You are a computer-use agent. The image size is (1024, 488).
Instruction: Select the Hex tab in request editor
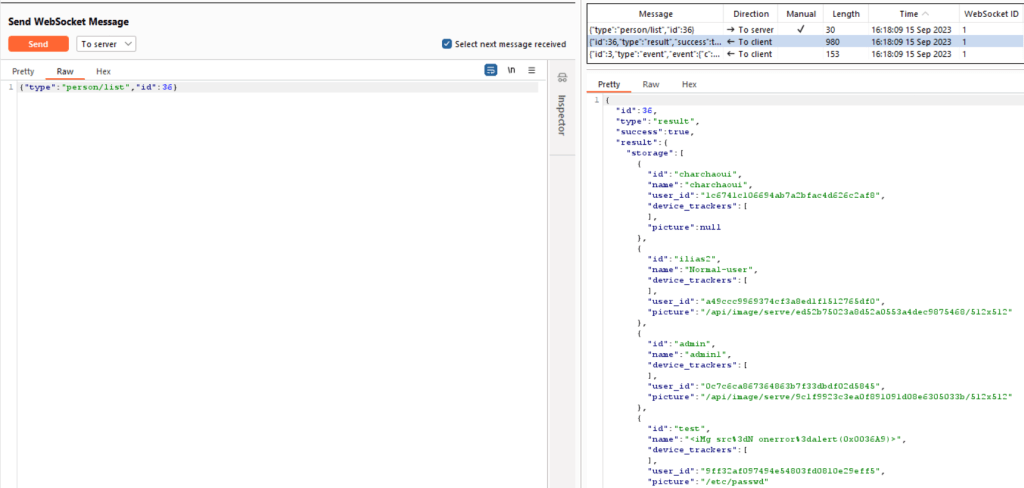pyautogui.click(x=103, y=72)
